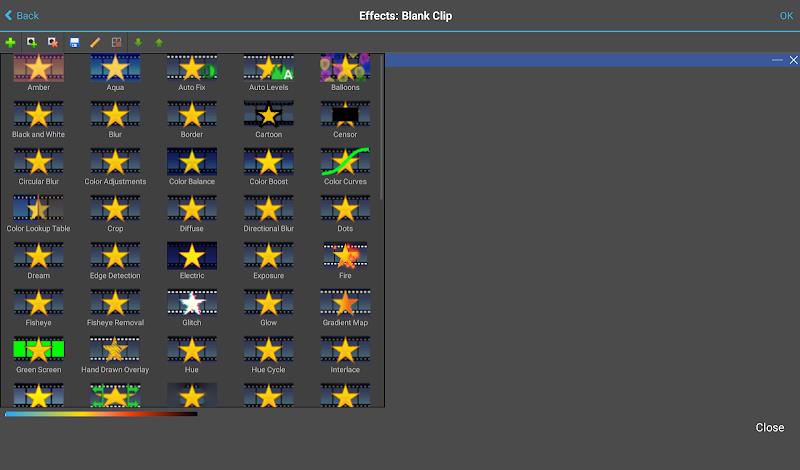Open the Color Adjustments effect

tap(115, 166)
